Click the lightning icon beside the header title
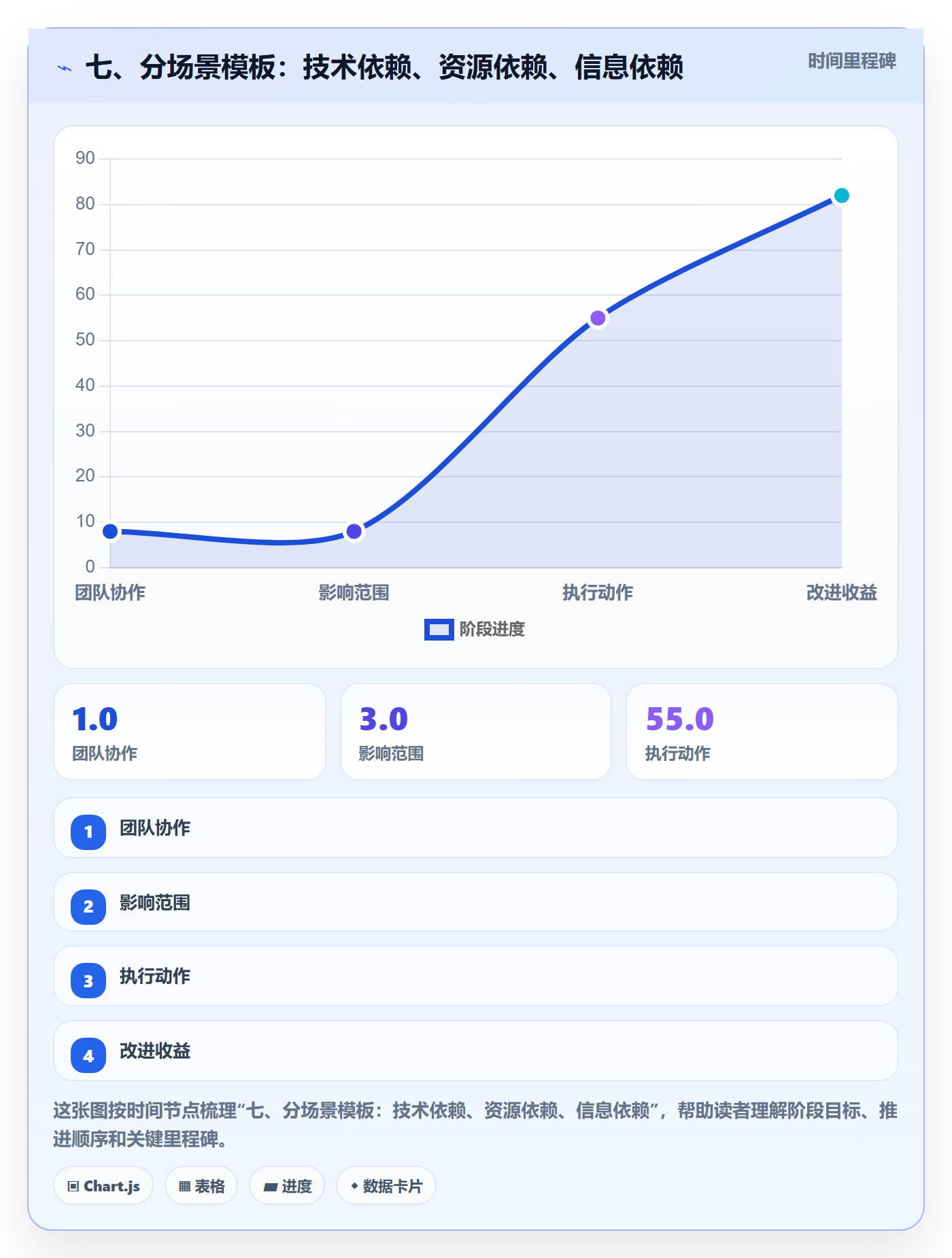 click(x=65, y=68)
